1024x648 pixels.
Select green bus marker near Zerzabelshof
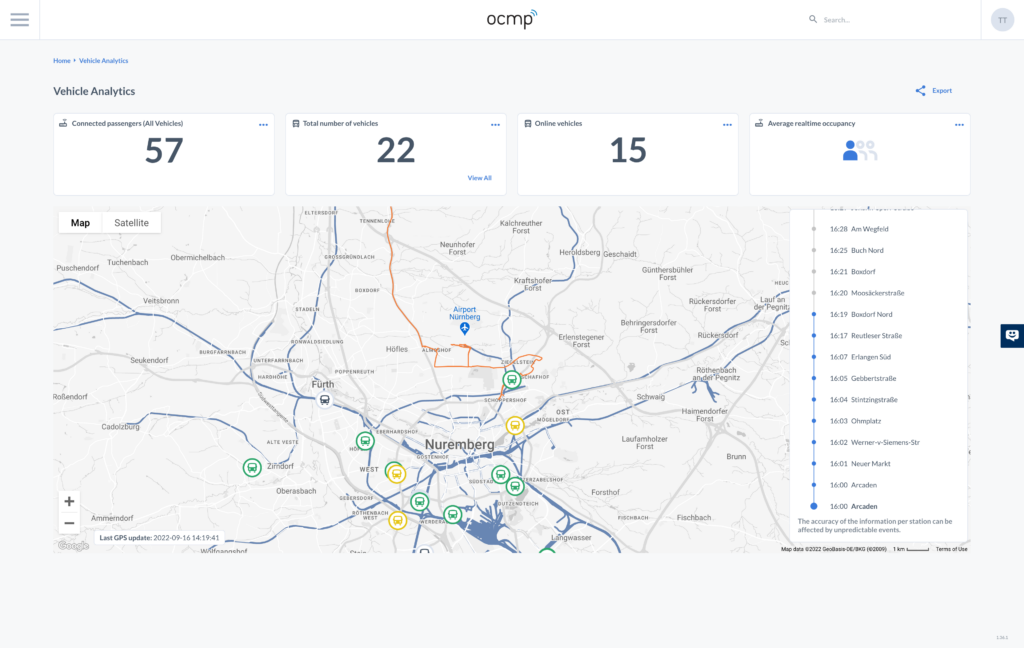[515, 486]
